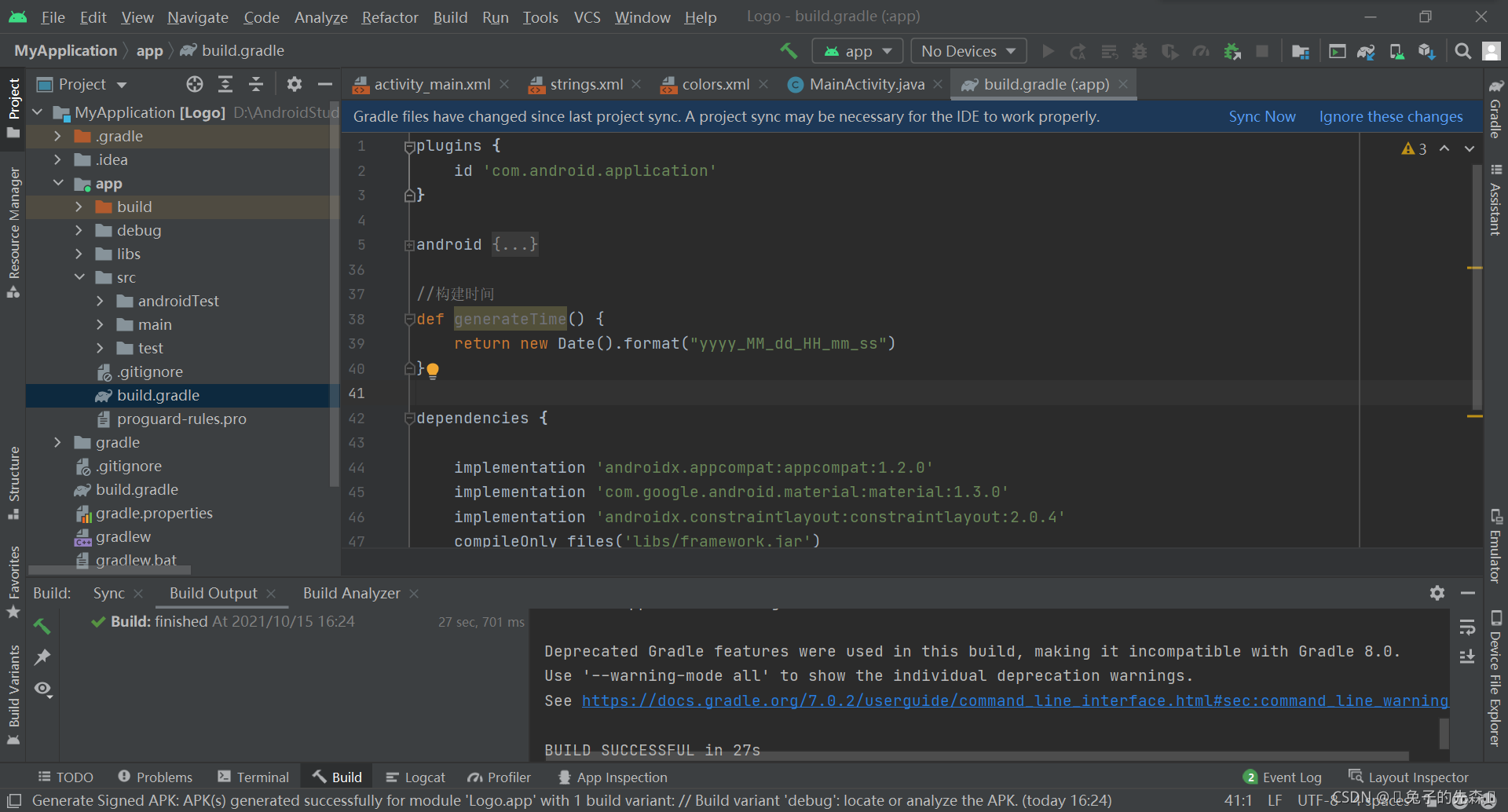
Task: Expand the .gradle folder
Action: click(57, 136)
